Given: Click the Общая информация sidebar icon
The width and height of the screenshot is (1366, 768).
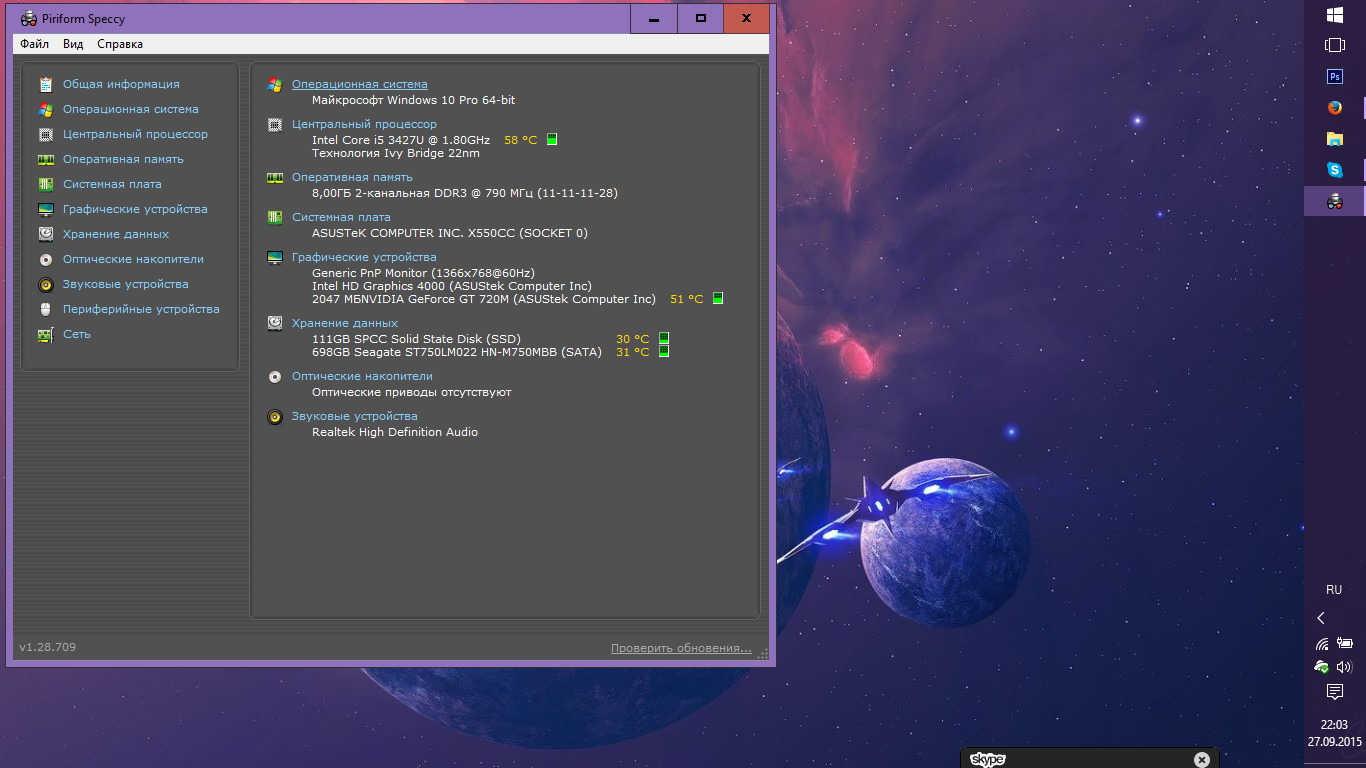Looking at the screenshot, I should (x=45, y=84).
